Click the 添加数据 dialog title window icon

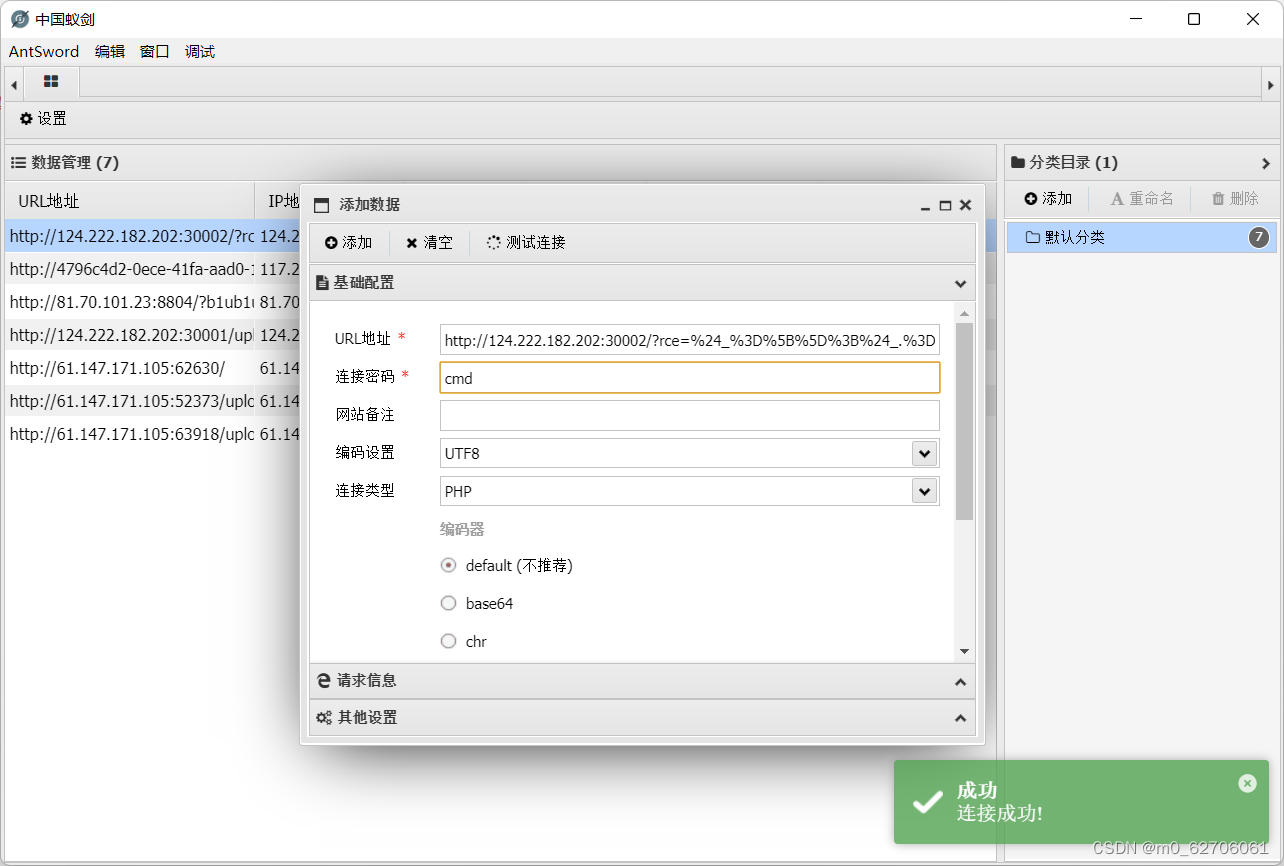click(321, 205)
